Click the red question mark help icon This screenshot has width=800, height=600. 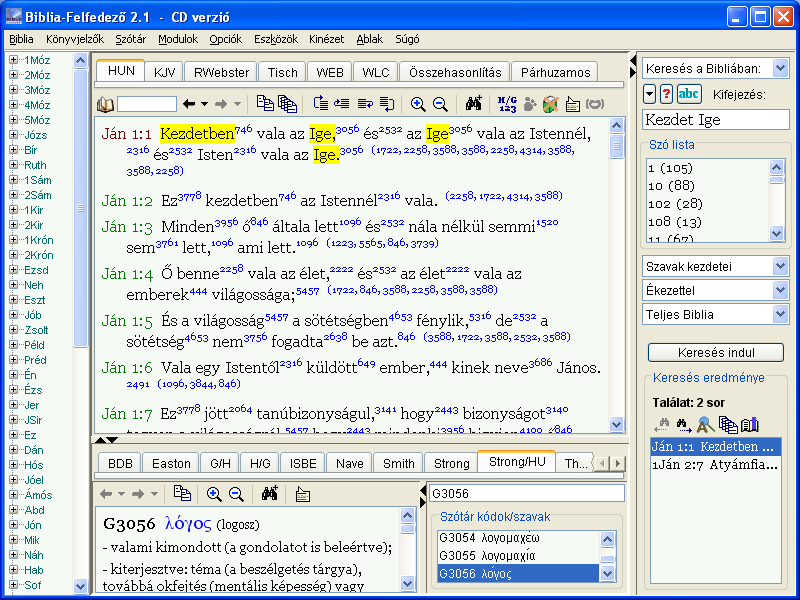pos(667,94)
